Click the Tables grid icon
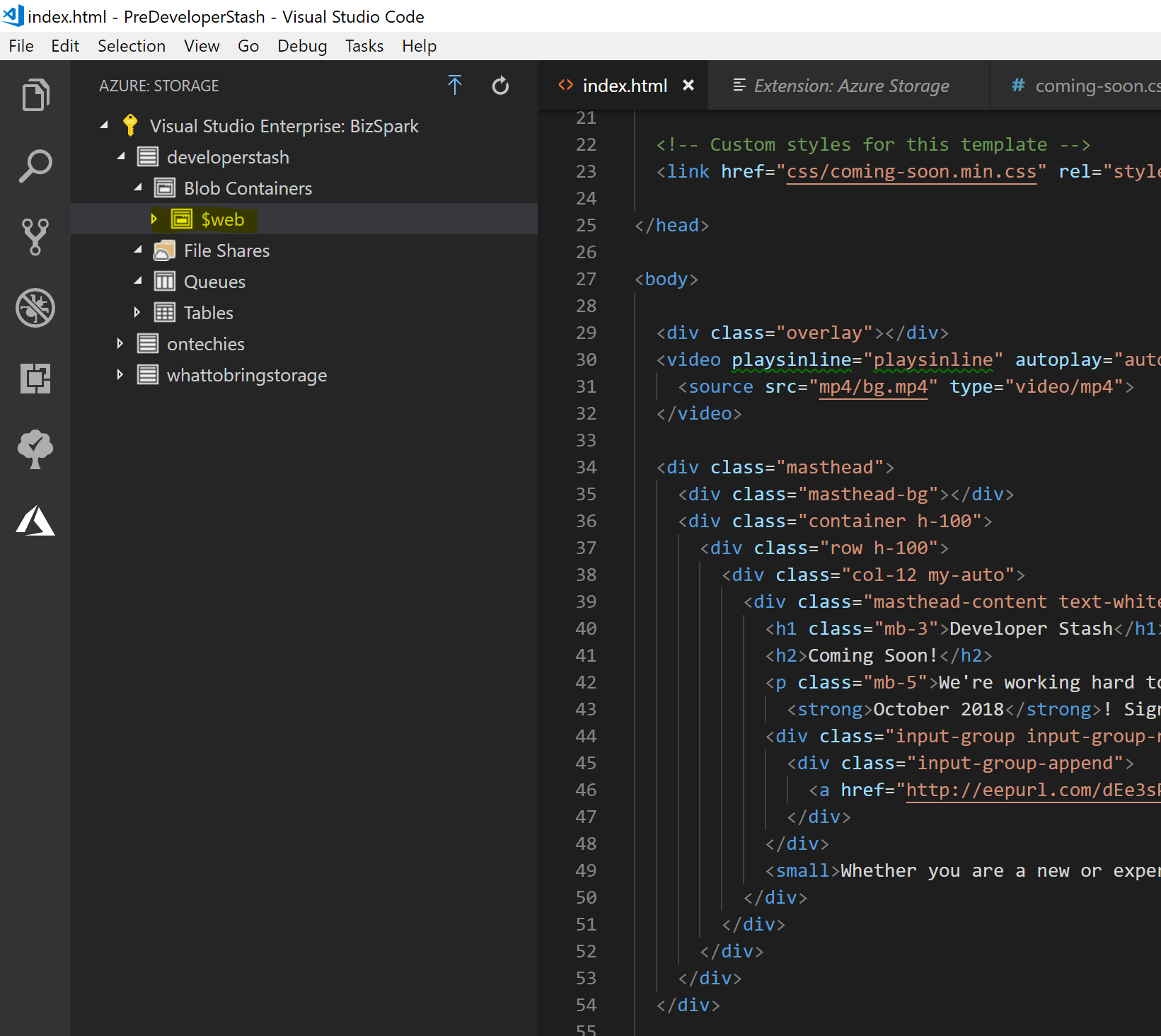The height and width of the screenshot is (1036, 1161). (x=165, y=312)
